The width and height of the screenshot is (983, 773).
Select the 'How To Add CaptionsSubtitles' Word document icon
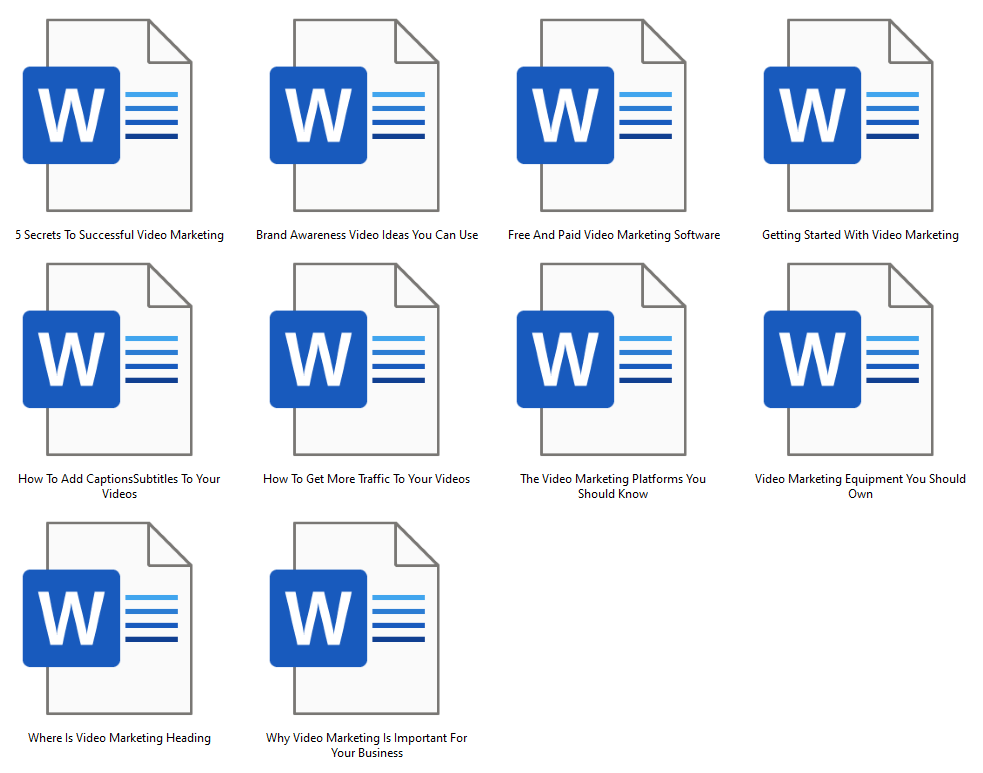pos(107,359)
